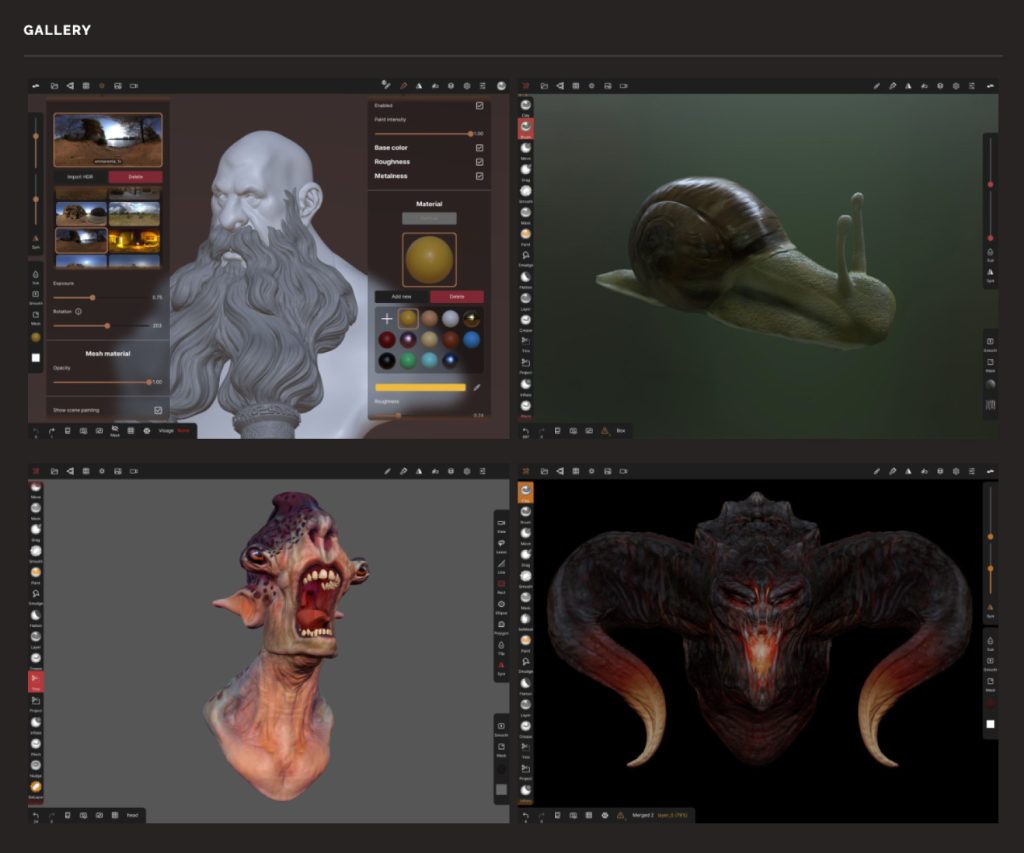Click Import HDR button in environment panel
1024x853 pixels.
pyautogui.click(x=80, y=177)
